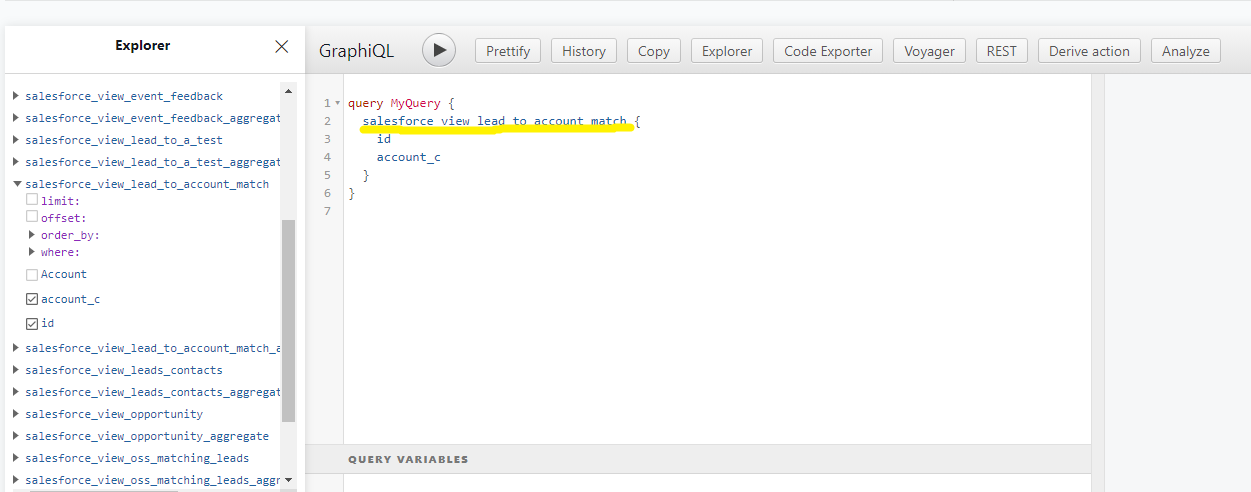This screenshot has width=1251, height=492.
Task: Expand the salesforce_view_opportunity_aggregate node
Action: [x=16, y=436]
